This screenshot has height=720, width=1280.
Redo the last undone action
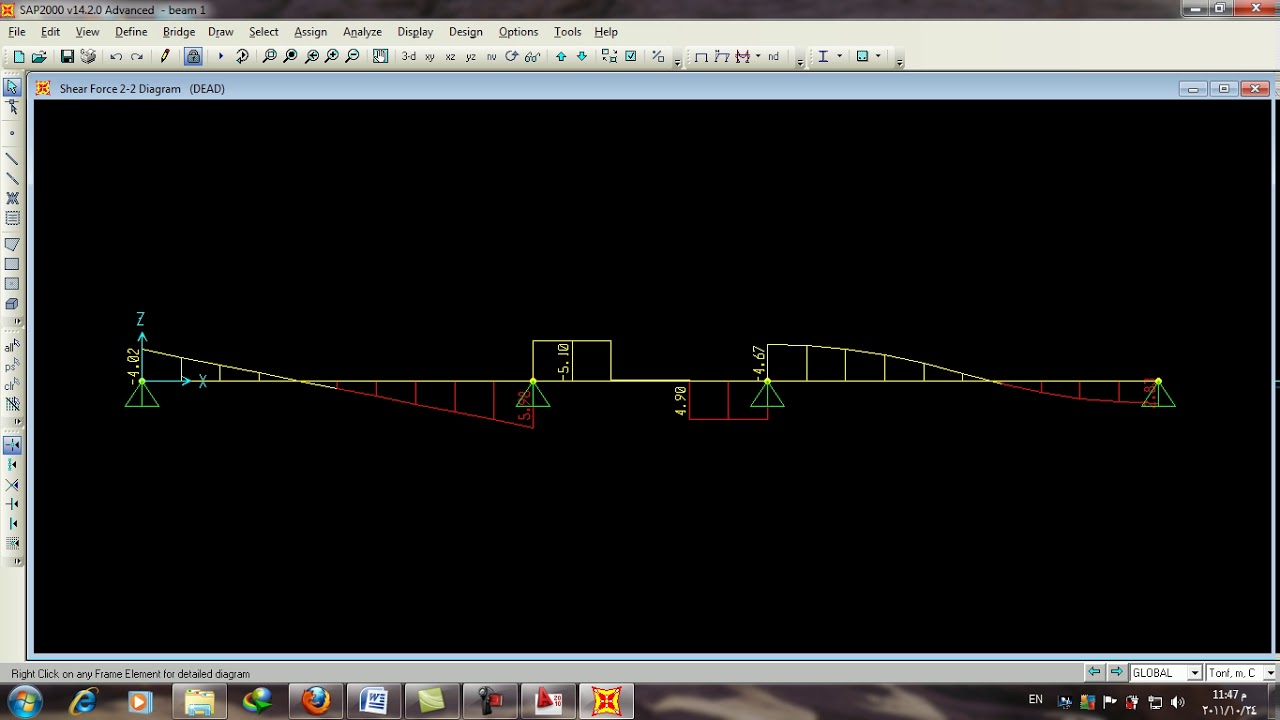tap(137, 57)
